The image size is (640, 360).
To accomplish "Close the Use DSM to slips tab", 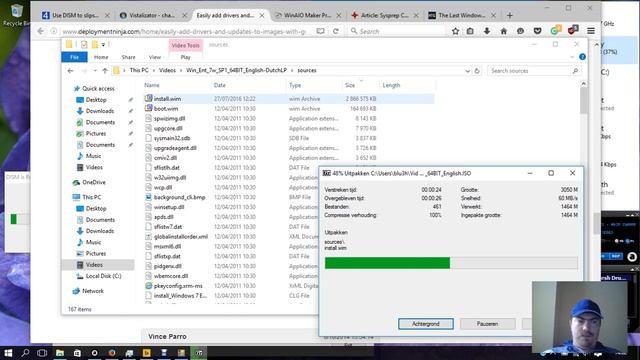I will 107,16.
